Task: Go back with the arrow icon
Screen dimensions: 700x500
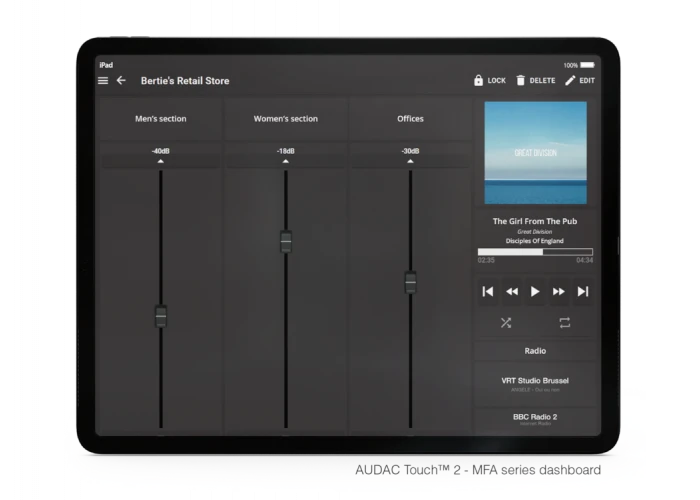Action: click(121, 80)
